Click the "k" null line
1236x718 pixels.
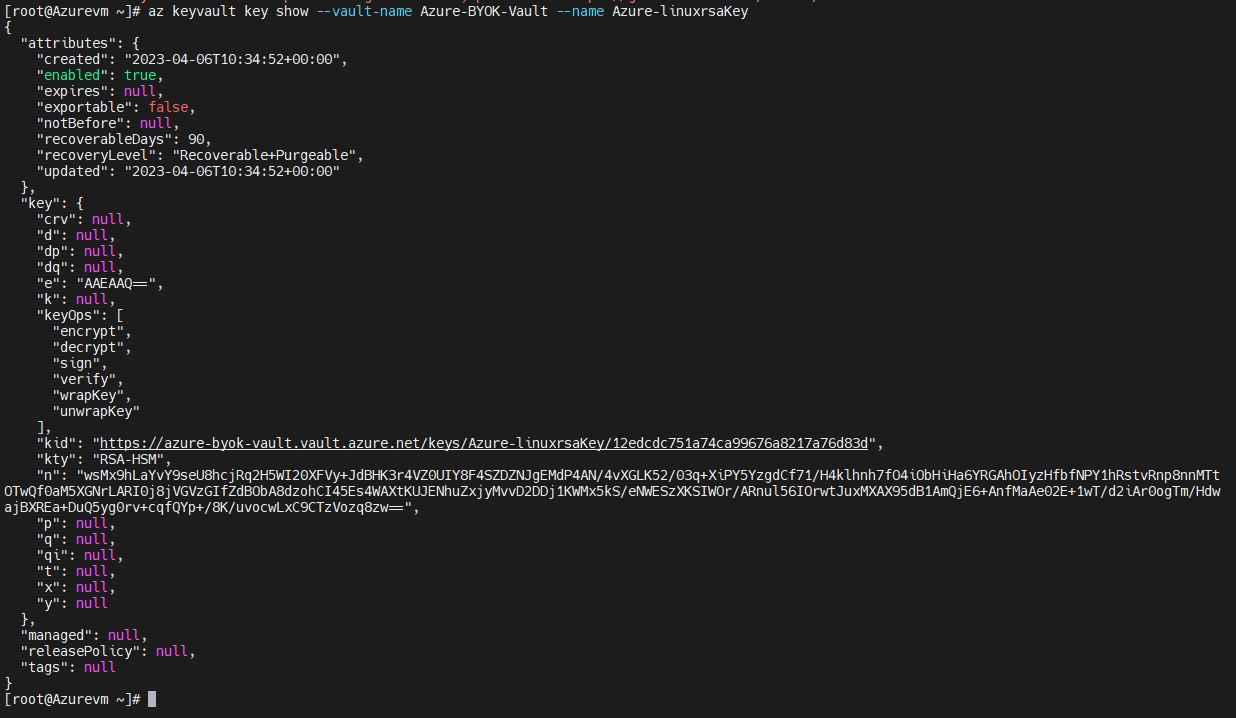[x=76, y=299]
